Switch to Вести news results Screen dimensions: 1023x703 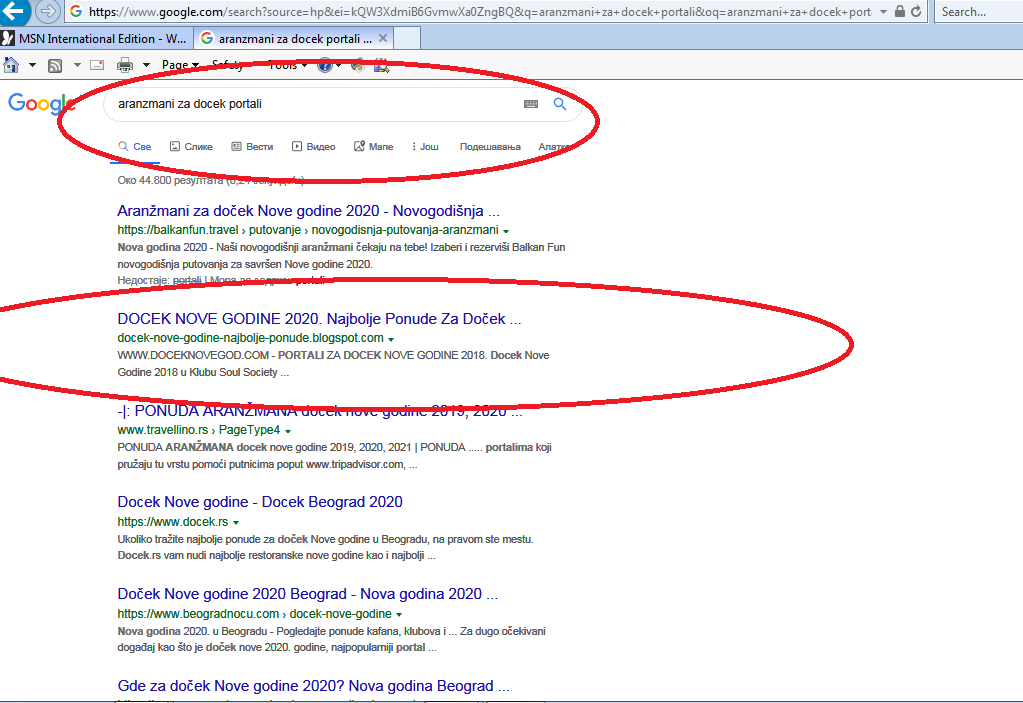coord(252,147)
